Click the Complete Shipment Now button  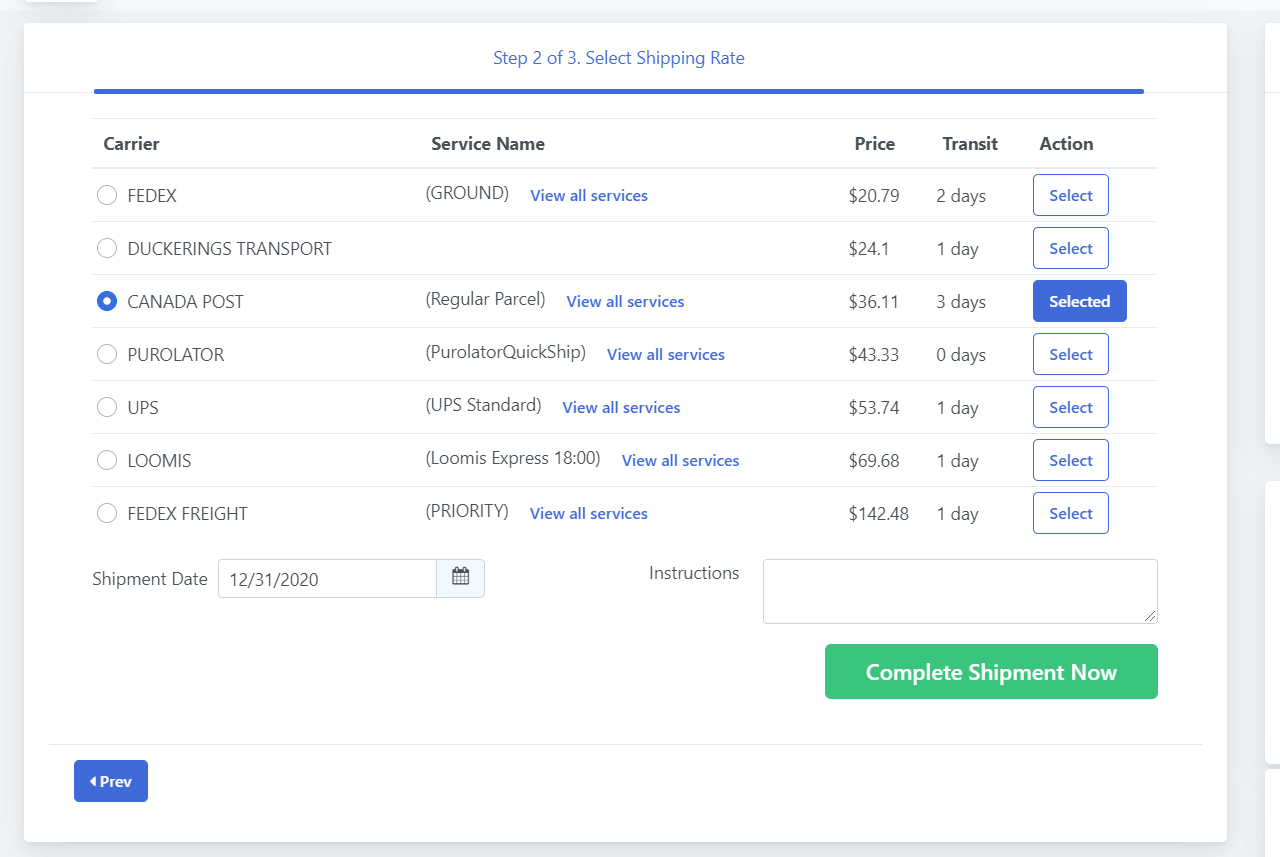pos(990,672)
